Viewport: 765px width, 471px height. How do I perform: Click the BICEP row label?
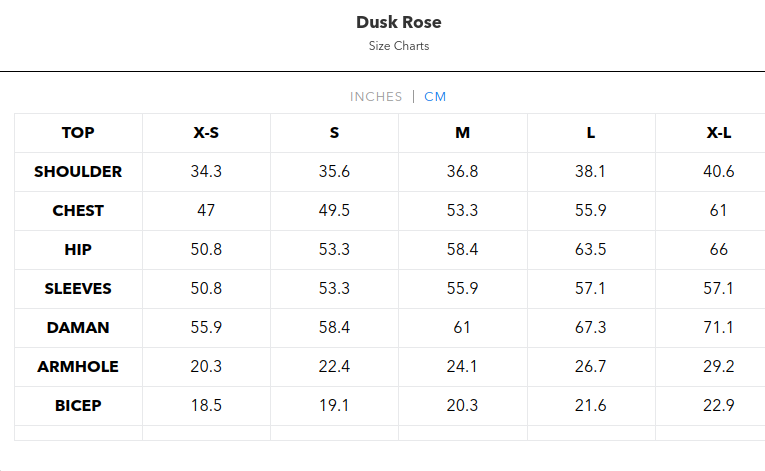[78, 406]
